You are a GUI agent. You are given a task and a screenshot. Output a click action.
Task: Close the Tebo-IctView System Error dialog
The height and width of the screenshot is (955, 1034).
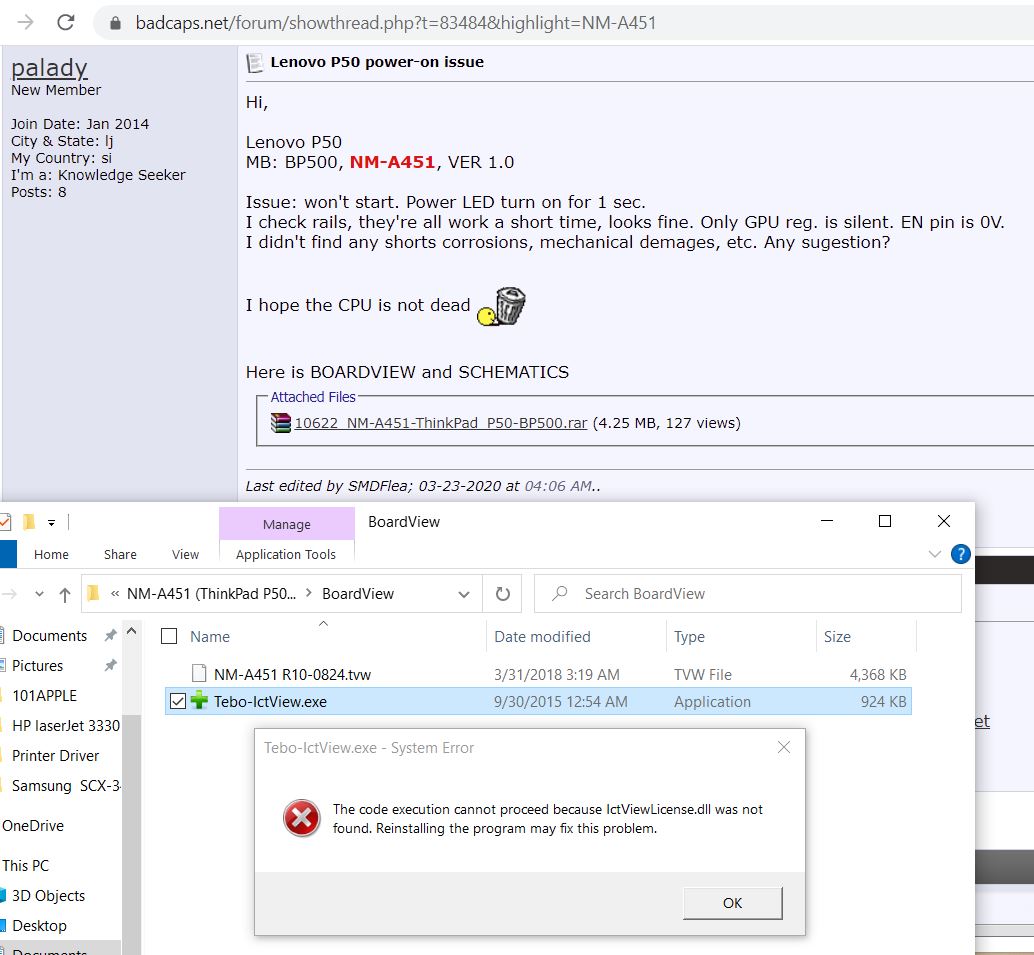(783, 747)
